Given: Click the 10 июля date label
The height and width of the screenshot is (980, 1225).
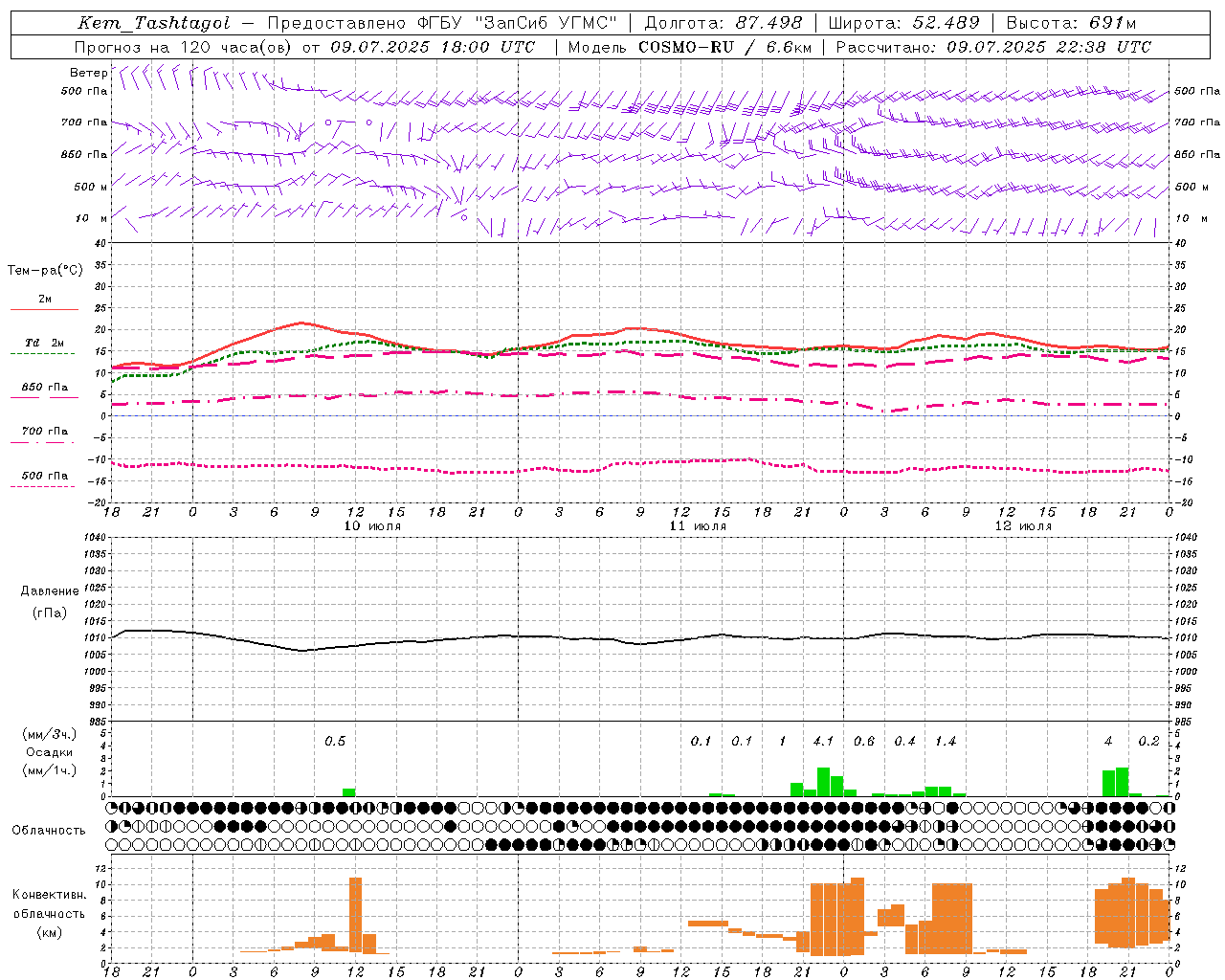Looking at the screenshot, I should click(372, 526).
